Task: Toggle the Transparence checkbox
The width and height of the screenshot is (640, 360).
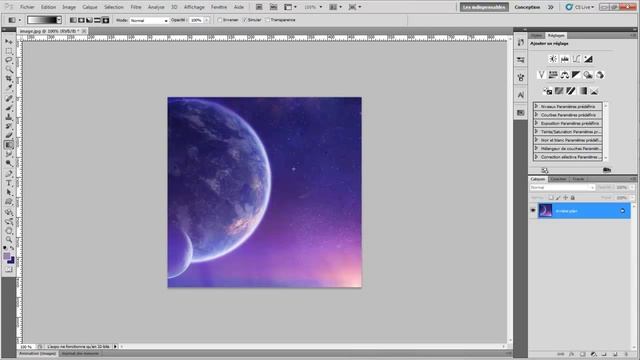Action: click(x=268, y=20)
